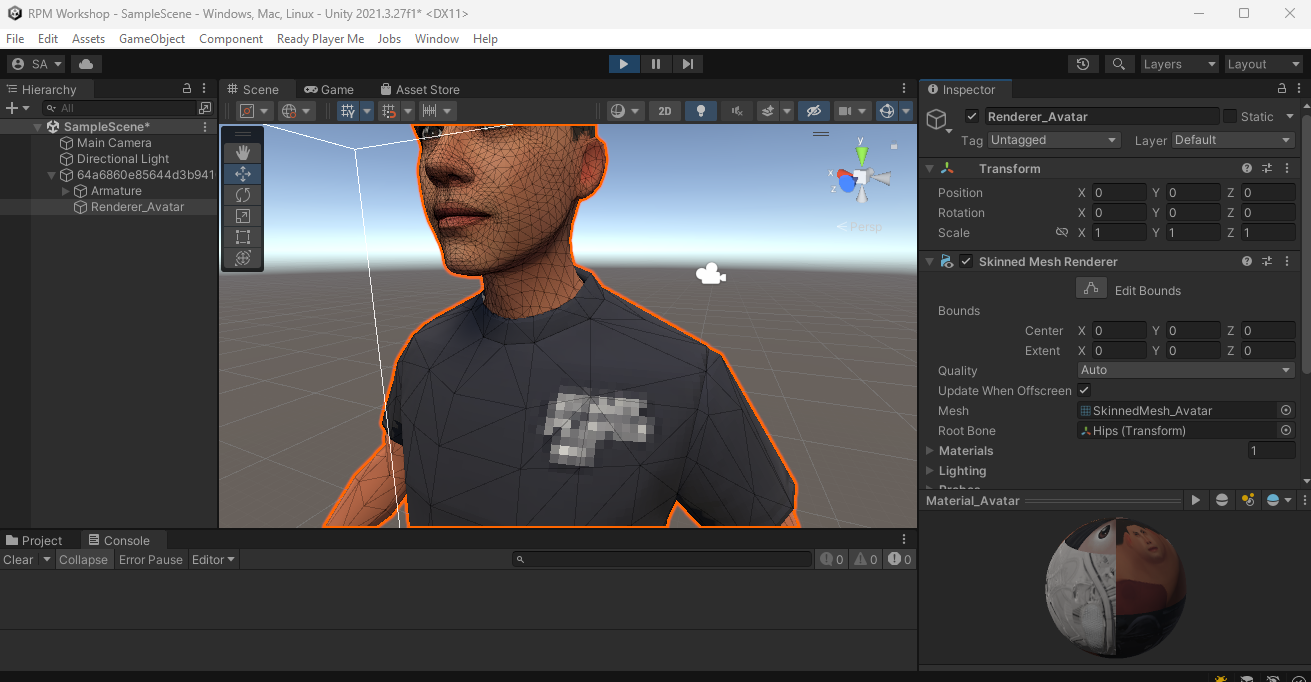The width and height of the screenshot is (1311, 682).
Task: Open the cloud services icon
Action: [86, 64]
